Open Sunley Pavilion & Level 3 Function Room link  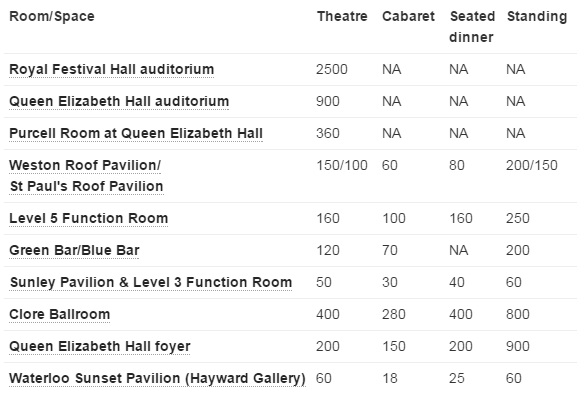pos(151,282)
